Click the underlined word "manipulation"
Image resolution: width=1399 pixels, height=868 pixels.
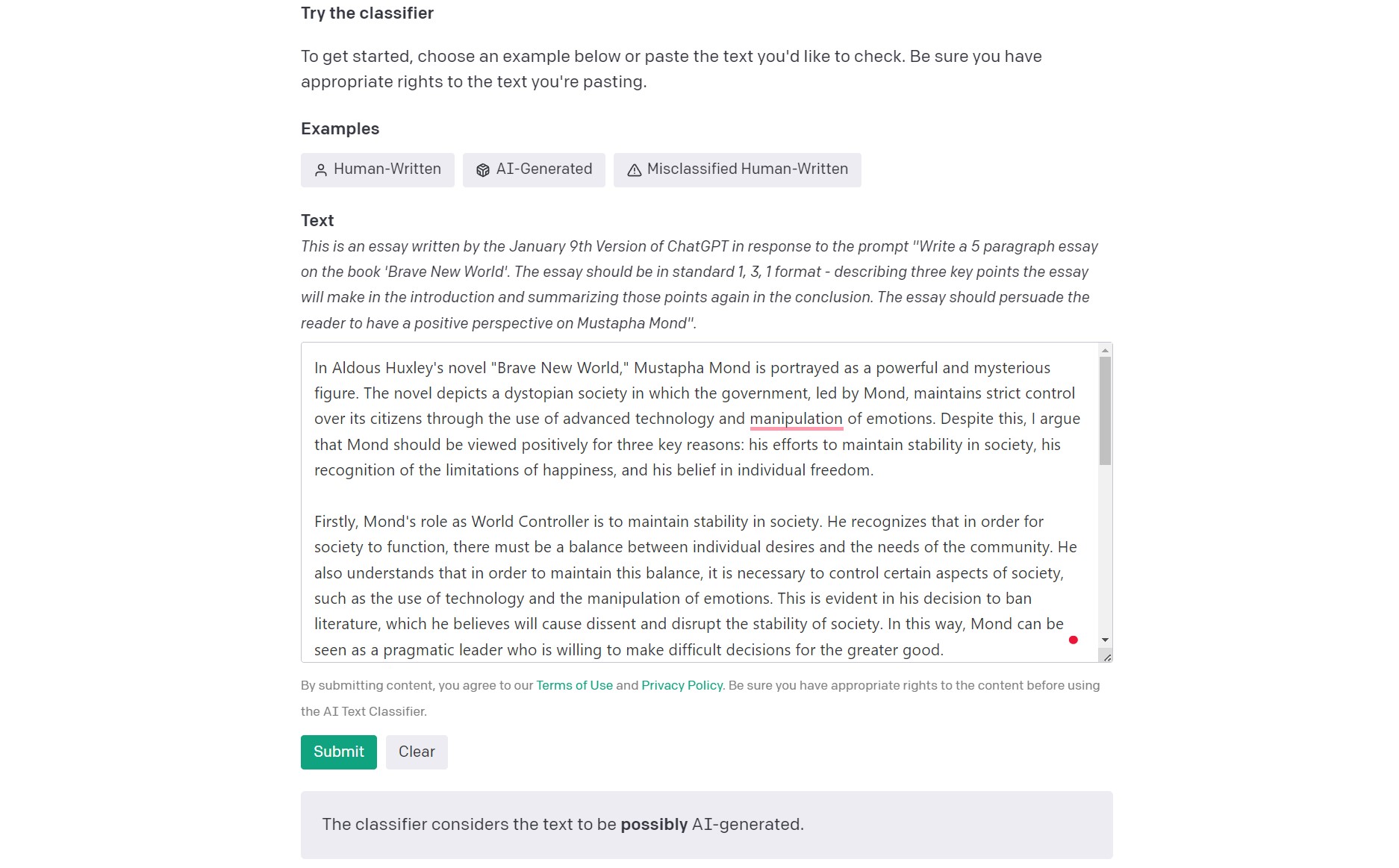(796, 419)
